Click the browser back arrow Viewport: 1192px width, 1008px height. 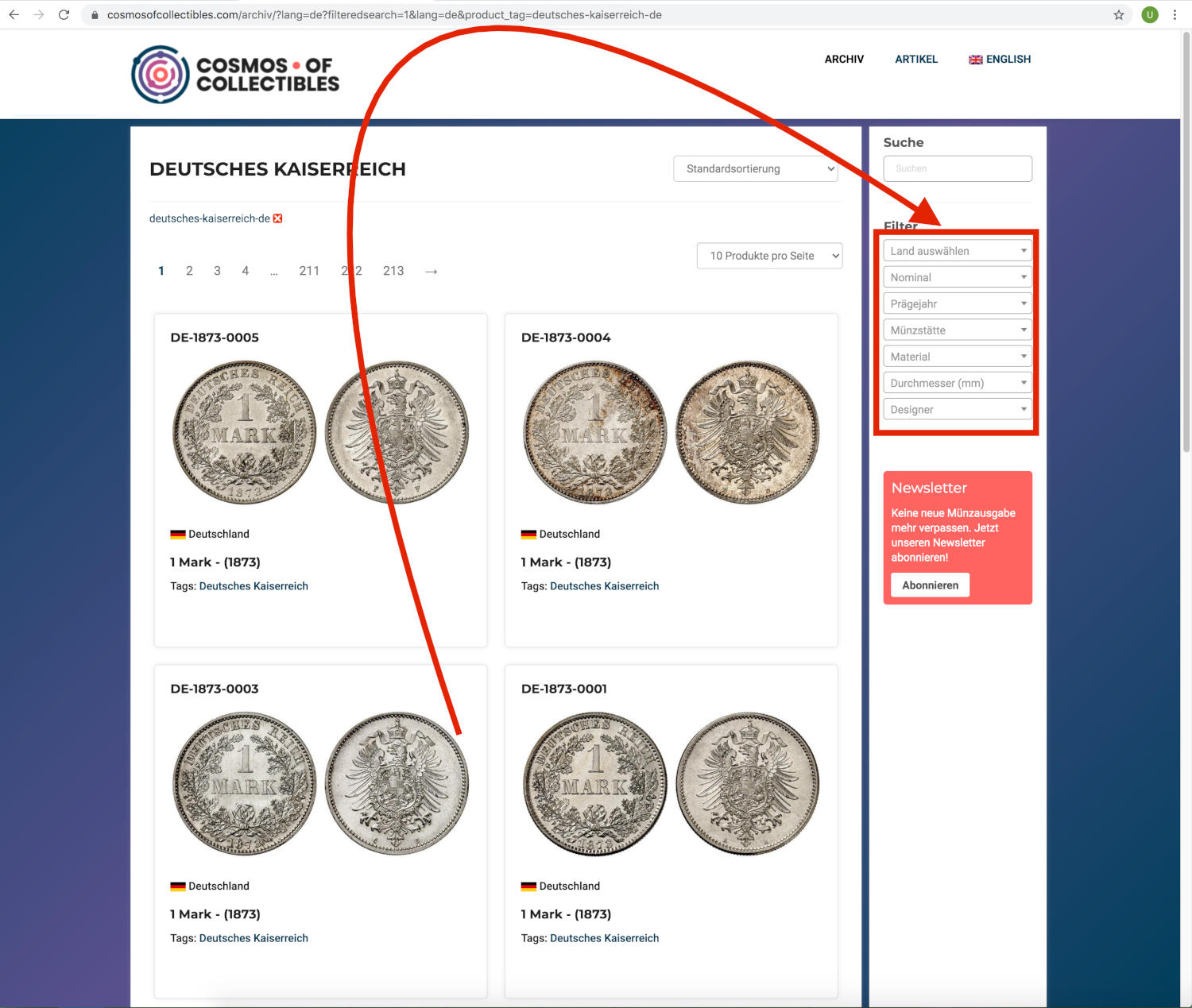click(14, 14)
